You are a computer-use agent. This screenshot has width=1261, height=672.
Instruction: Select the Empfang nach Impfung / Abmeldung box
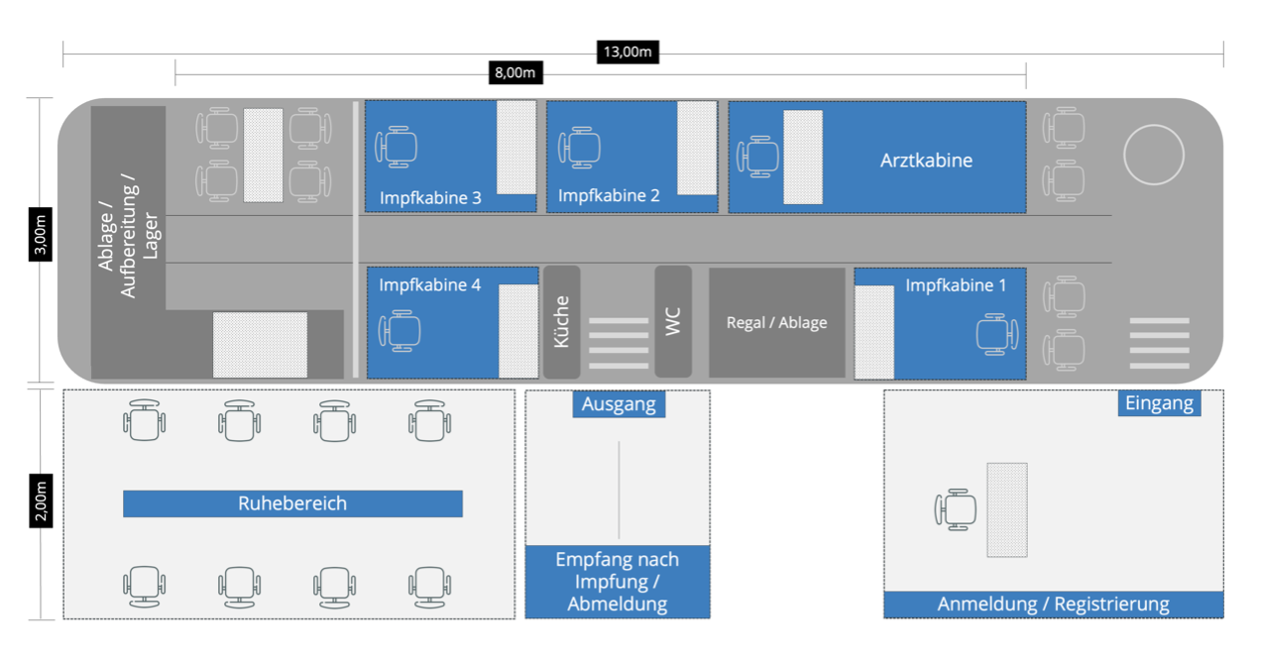pyautogui.click(x=617, y=582)
